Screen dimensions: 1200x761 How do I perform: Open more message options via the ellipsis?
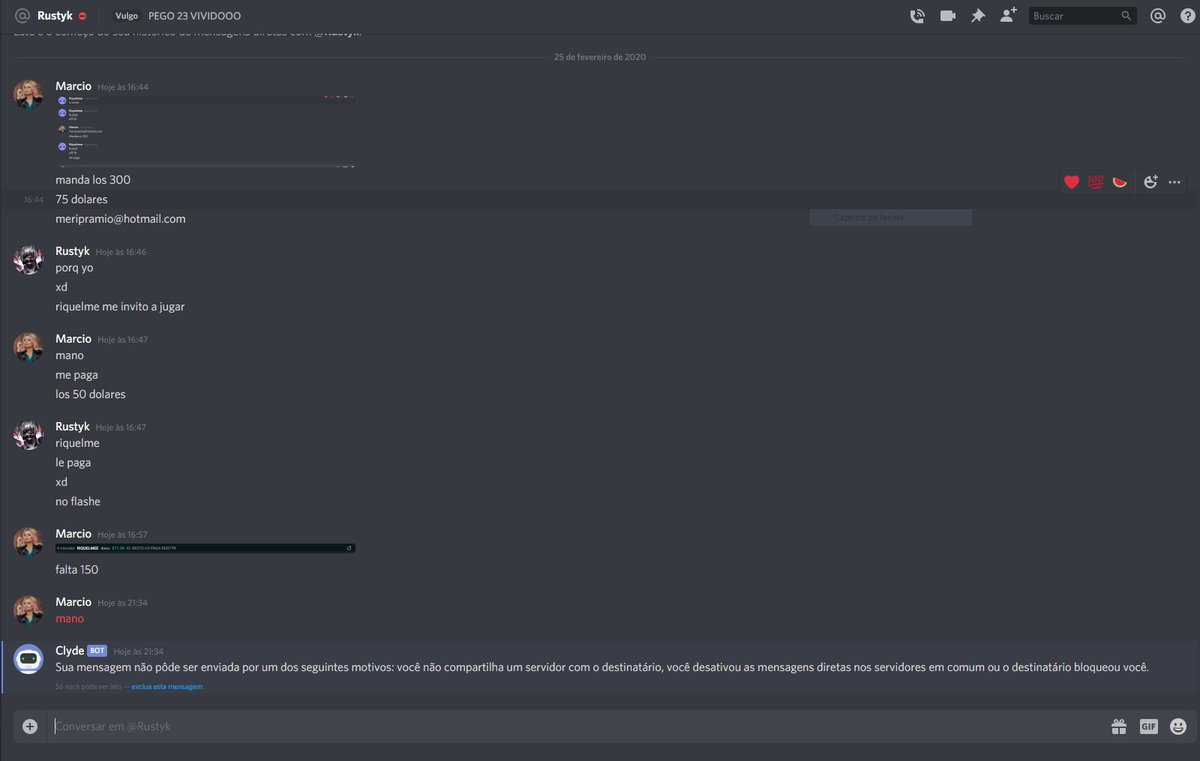click(1174, 182)
